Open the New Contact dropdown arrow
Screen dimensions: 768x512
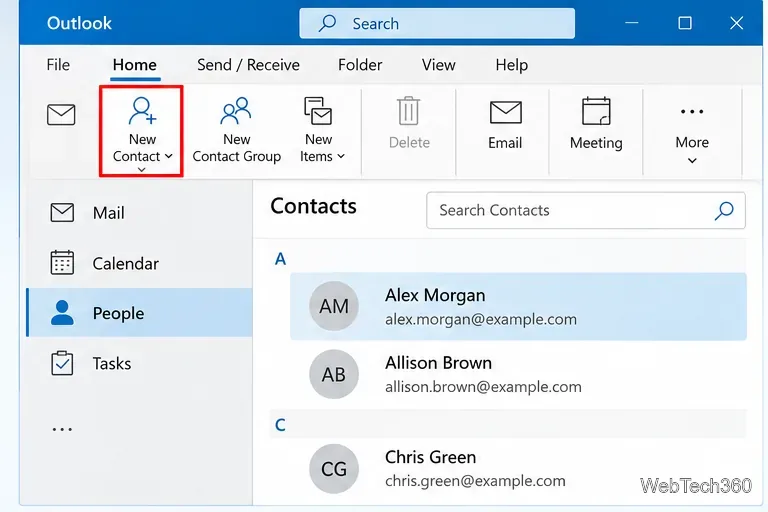point(168,156)
